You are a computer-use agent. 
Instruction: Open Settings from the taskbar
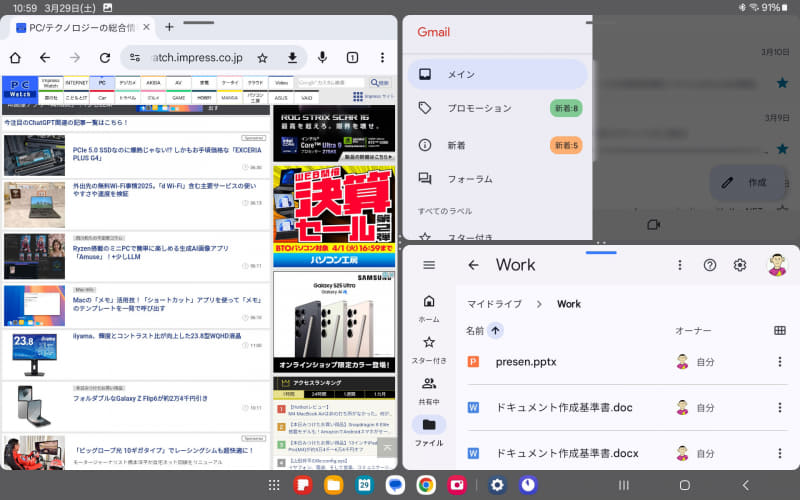point(497,485)
